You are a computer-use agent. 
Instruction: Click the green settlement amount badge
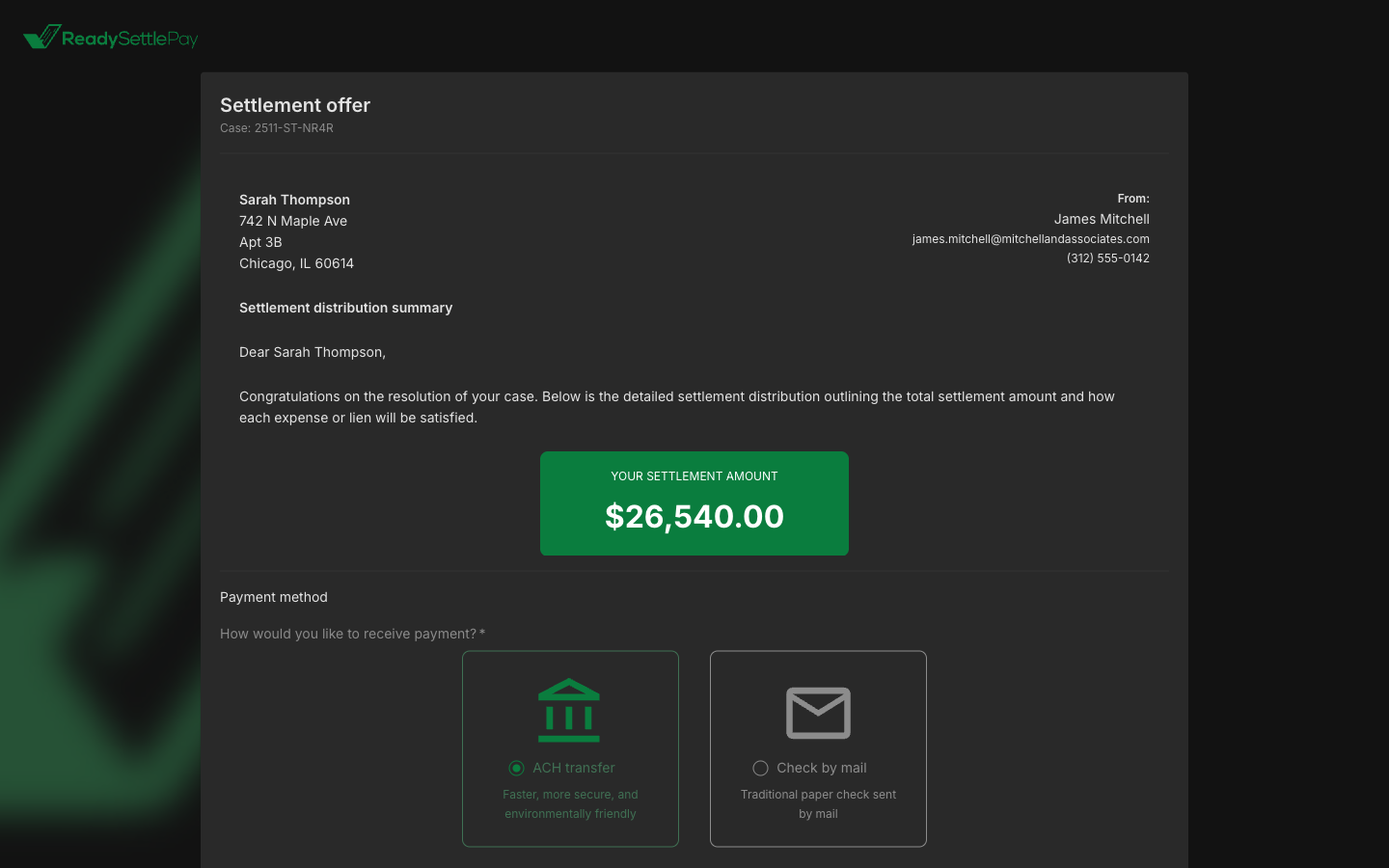pos(694,502)
